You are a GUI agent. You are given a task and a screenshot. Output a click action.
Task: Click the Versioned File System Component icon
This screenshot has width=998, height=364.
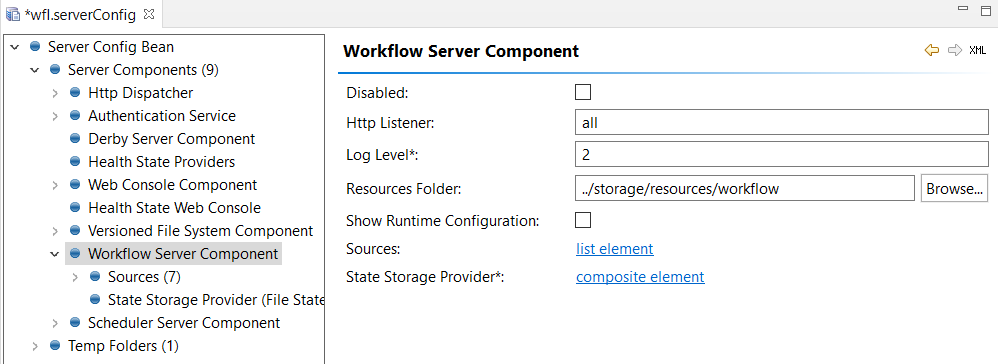pyautogui.click(x=75, y=231)
